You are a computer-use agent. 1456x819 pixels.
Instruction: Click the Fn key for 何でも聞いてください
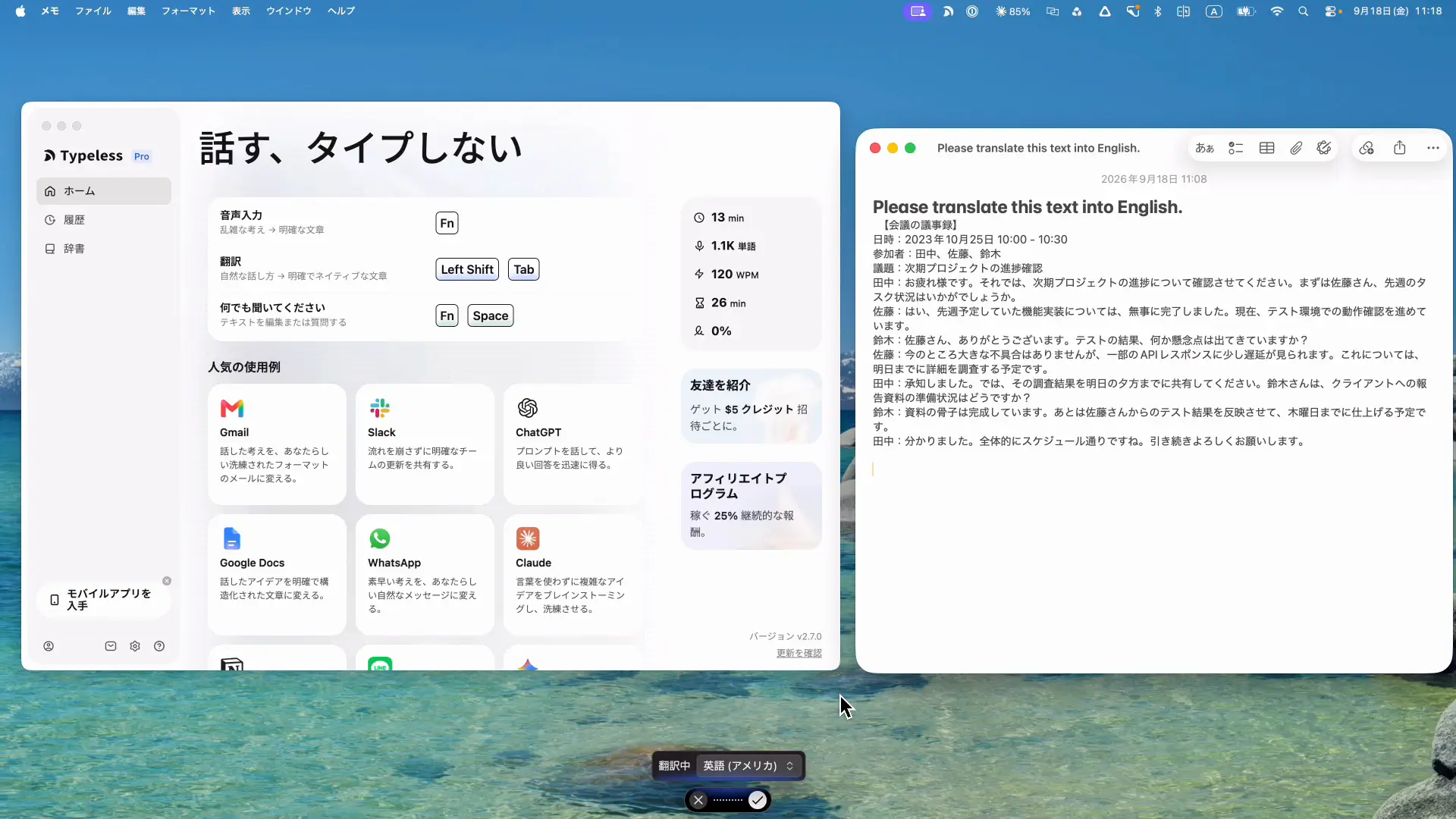coord(447,315)
